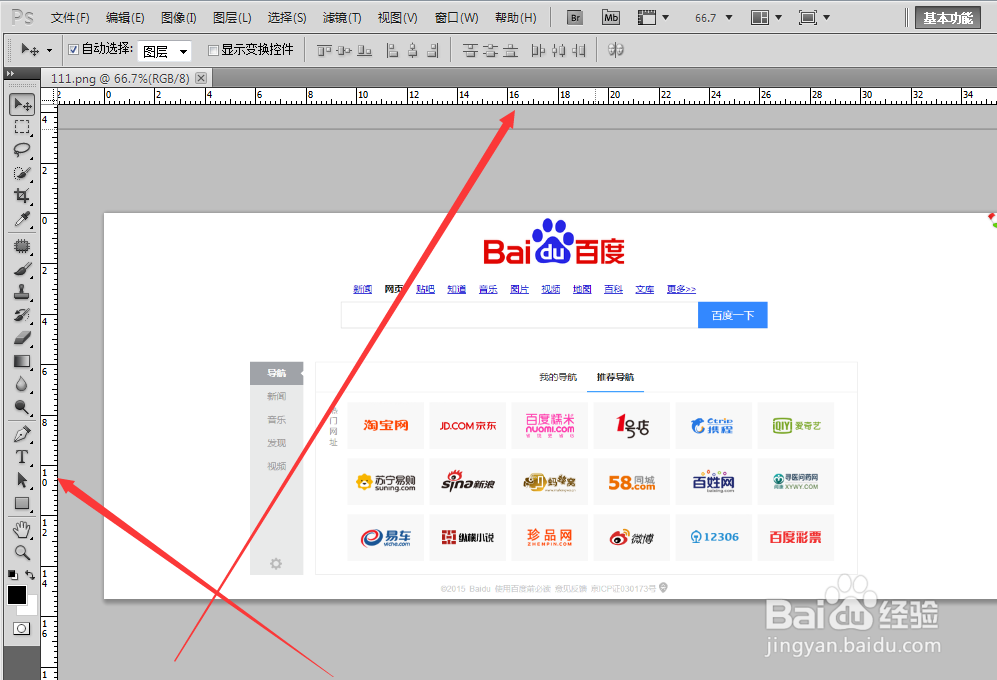This screenshot has width=997, height=680.
Task: Click distribute left edges icon
Action: pyautogui.click(x=538, y=50)
